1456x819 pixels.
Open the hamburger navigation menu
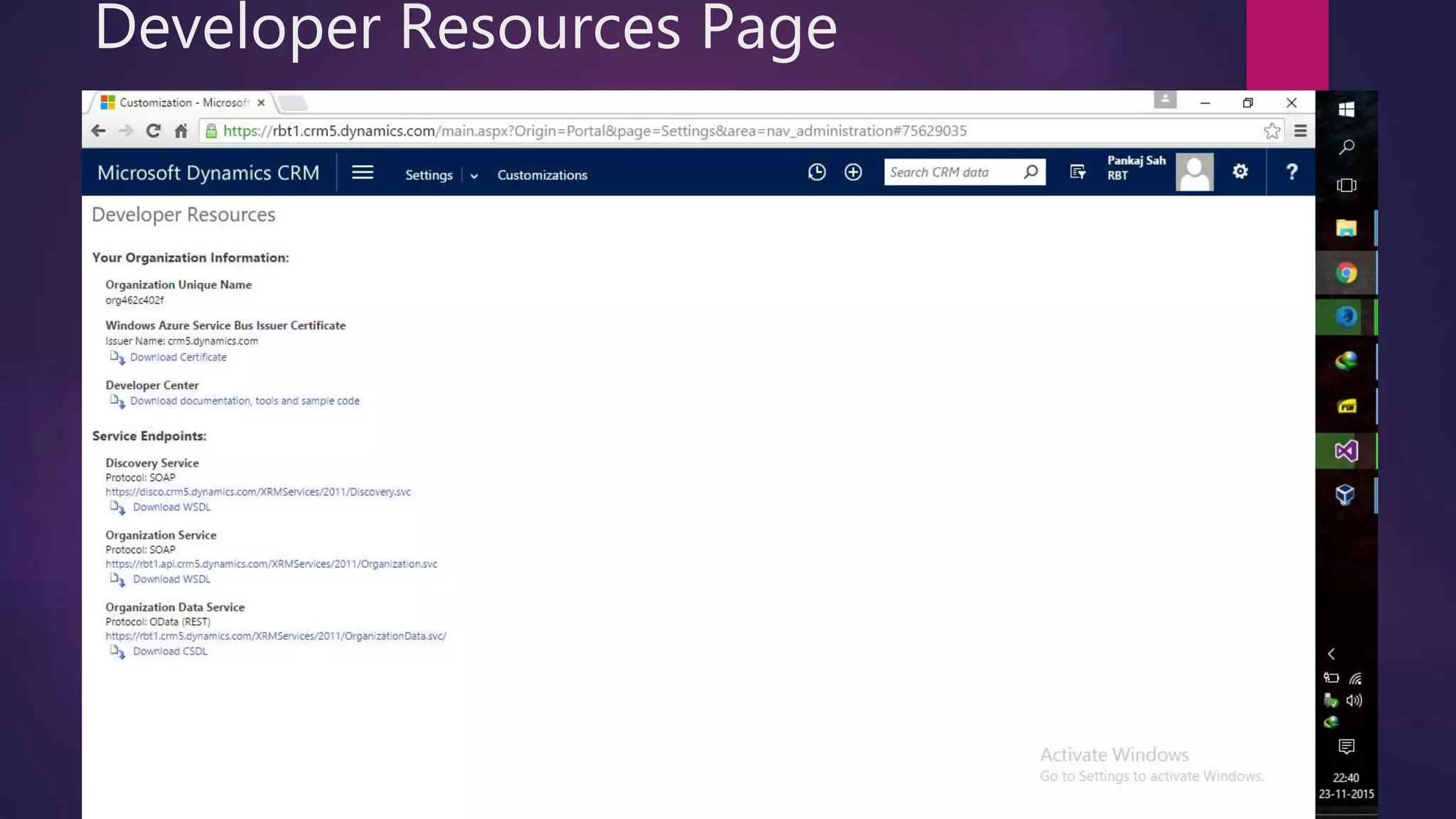pyautogui.click(x=363, y=173)
